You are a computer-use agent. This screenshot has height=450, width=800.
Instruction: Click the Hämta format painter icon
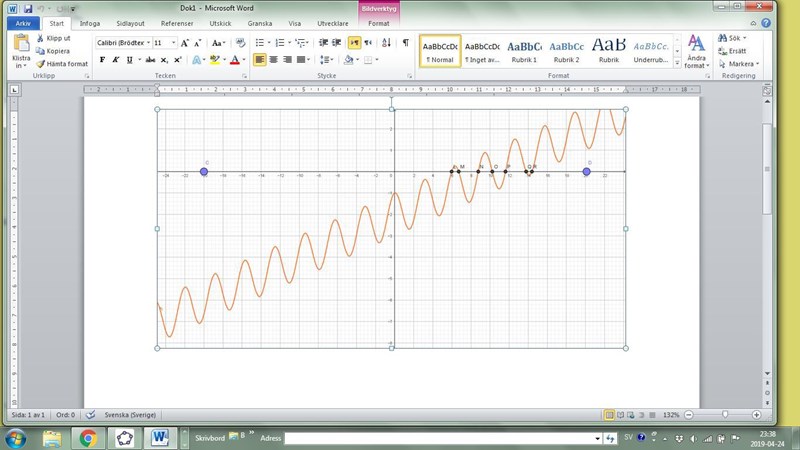tap(40, 63)
